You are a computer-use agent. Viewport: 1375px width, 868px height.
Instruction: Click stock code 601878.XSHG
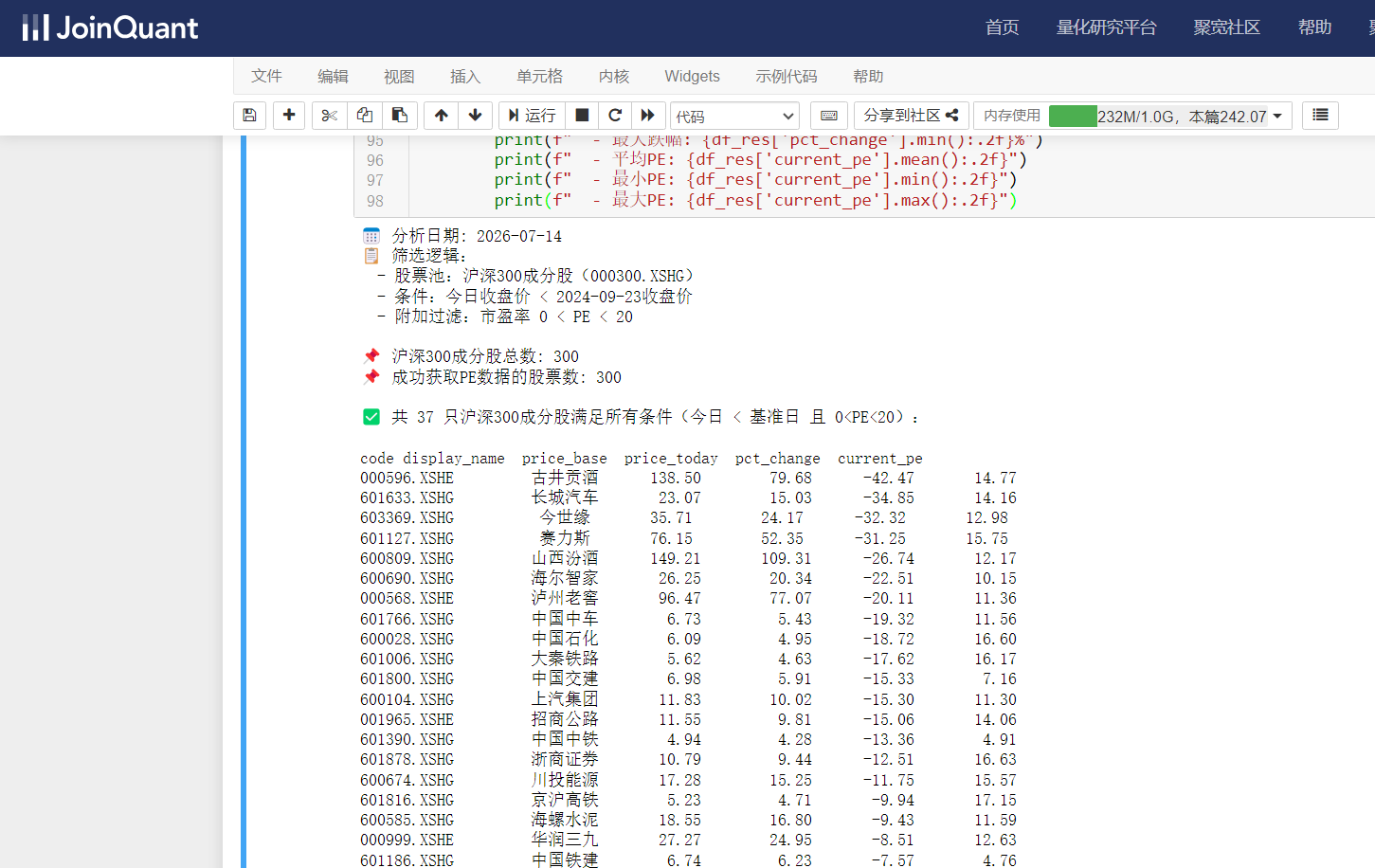click(407, 759)
